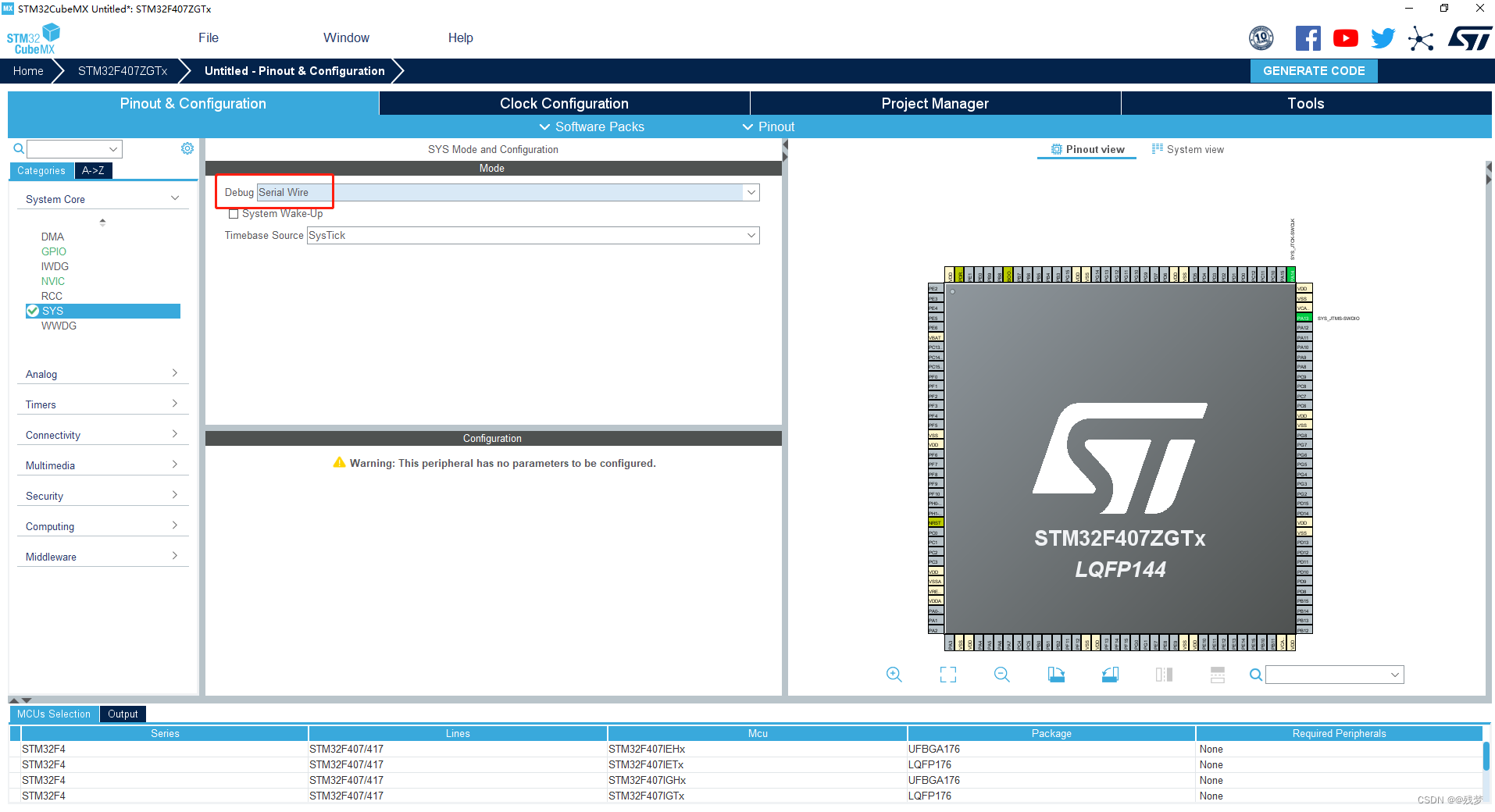The image size is (1495, 812).
Task: Select GPIO in System Core
Action: [54, 251]
